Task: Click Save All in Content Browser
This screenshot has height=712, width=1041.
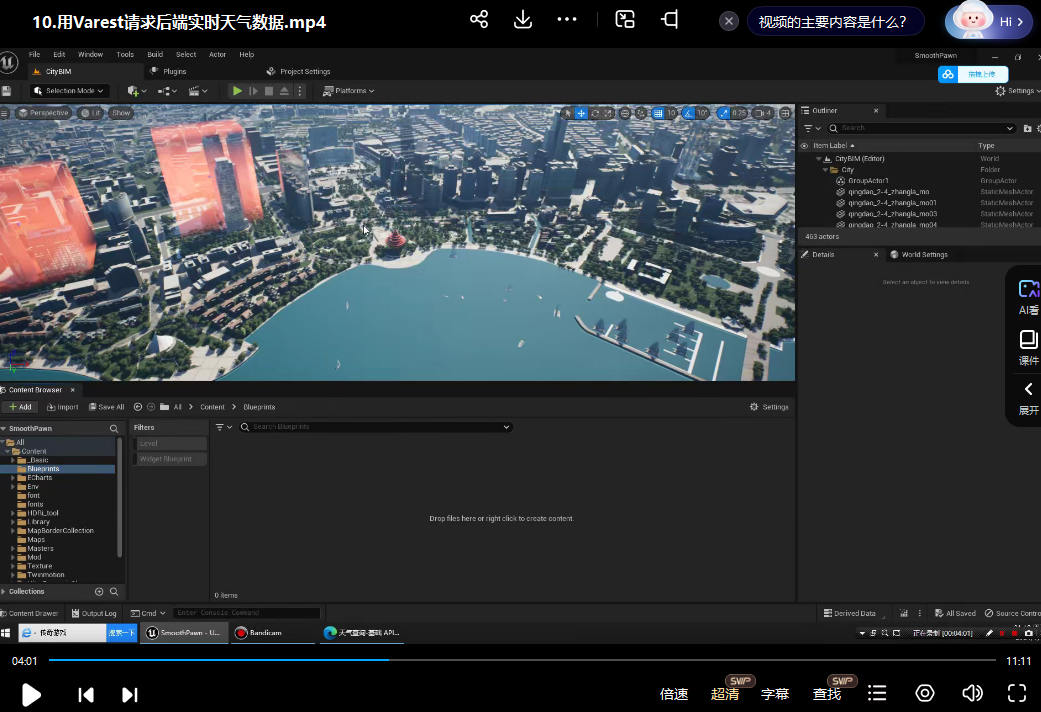Action: (x=106, y=407)
